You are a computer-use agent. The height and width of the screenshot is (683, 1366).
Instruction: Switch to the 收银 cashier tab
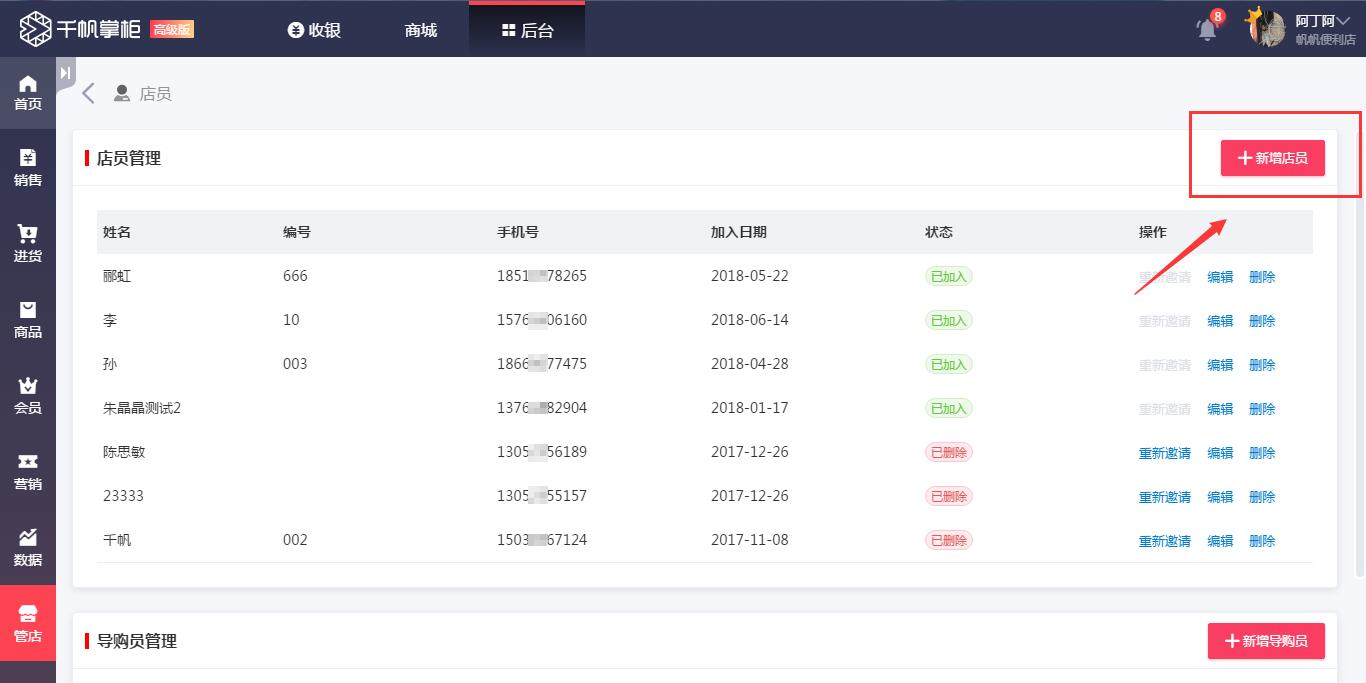coord(314,30)
